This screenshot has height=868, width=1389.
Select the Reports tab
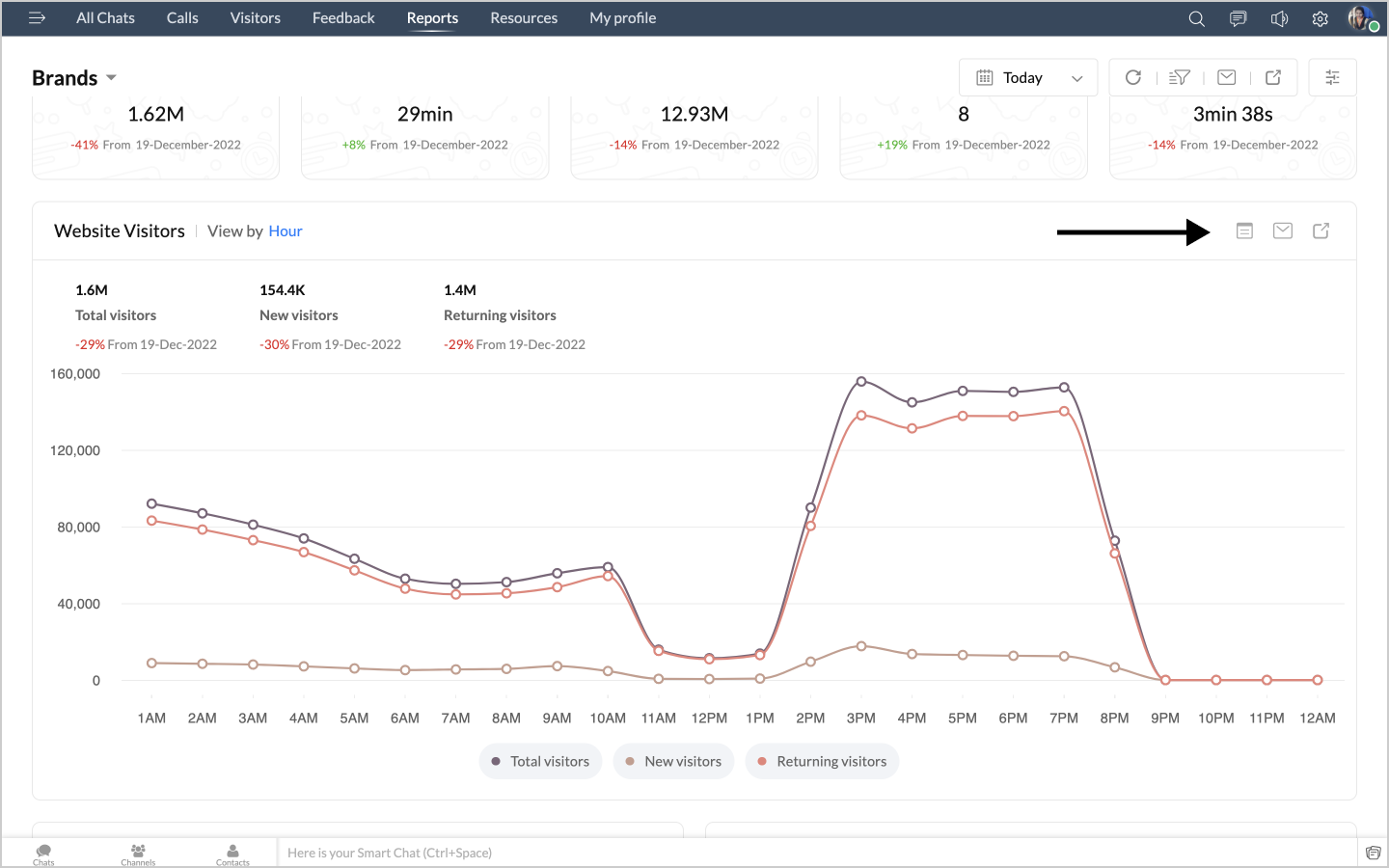coord(432,18)
